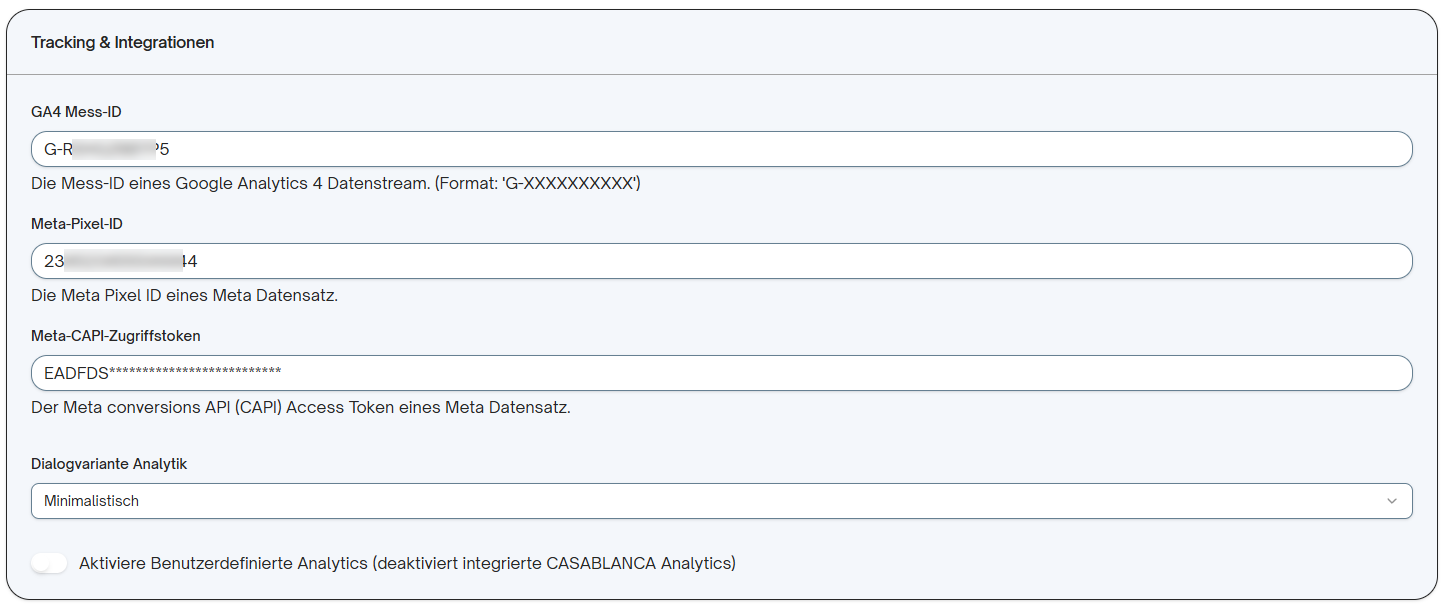Click the 'EADFDS' token prefix text
Image resolution: width=1444 pixels, height=610 pixels.
click(x=76, y=373)
